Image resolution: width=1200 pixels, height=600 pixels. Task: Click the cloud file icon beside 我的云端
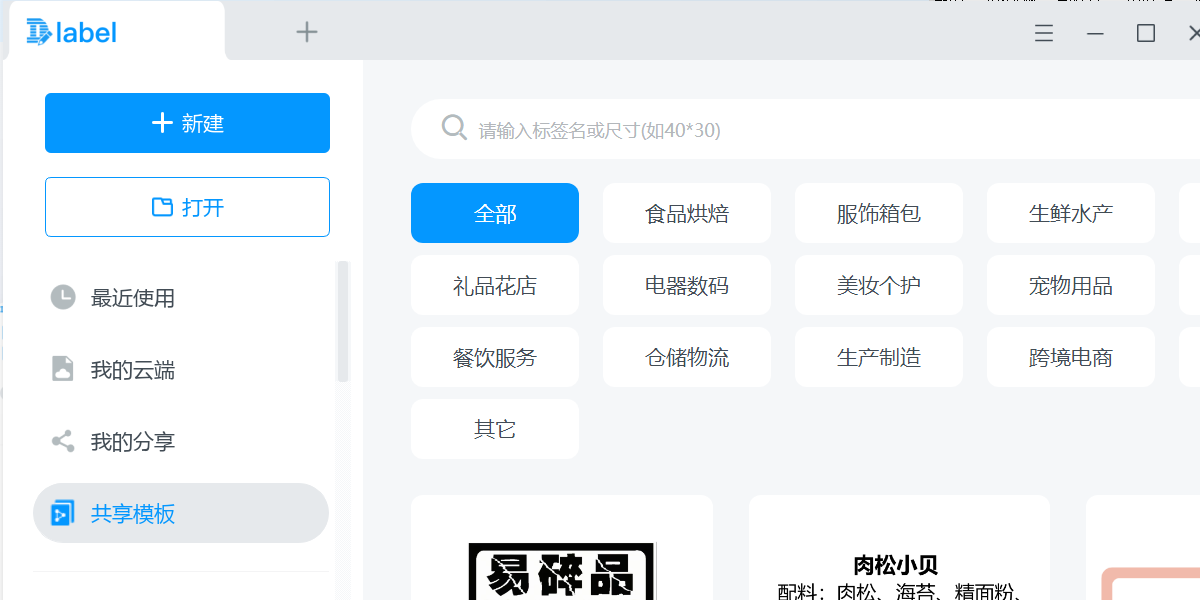tap(63, 369)
